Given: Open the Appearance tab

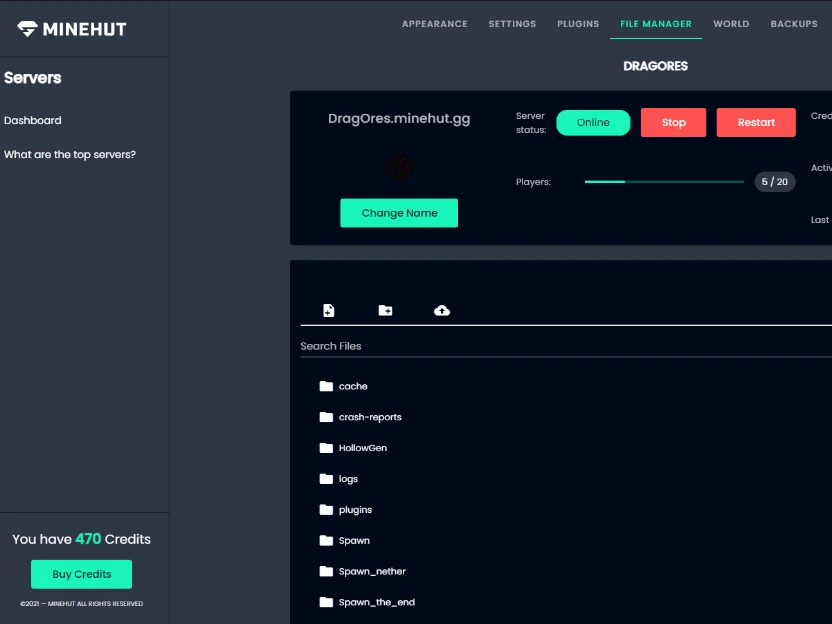Looking at the screenshot, I should [435, 24].
